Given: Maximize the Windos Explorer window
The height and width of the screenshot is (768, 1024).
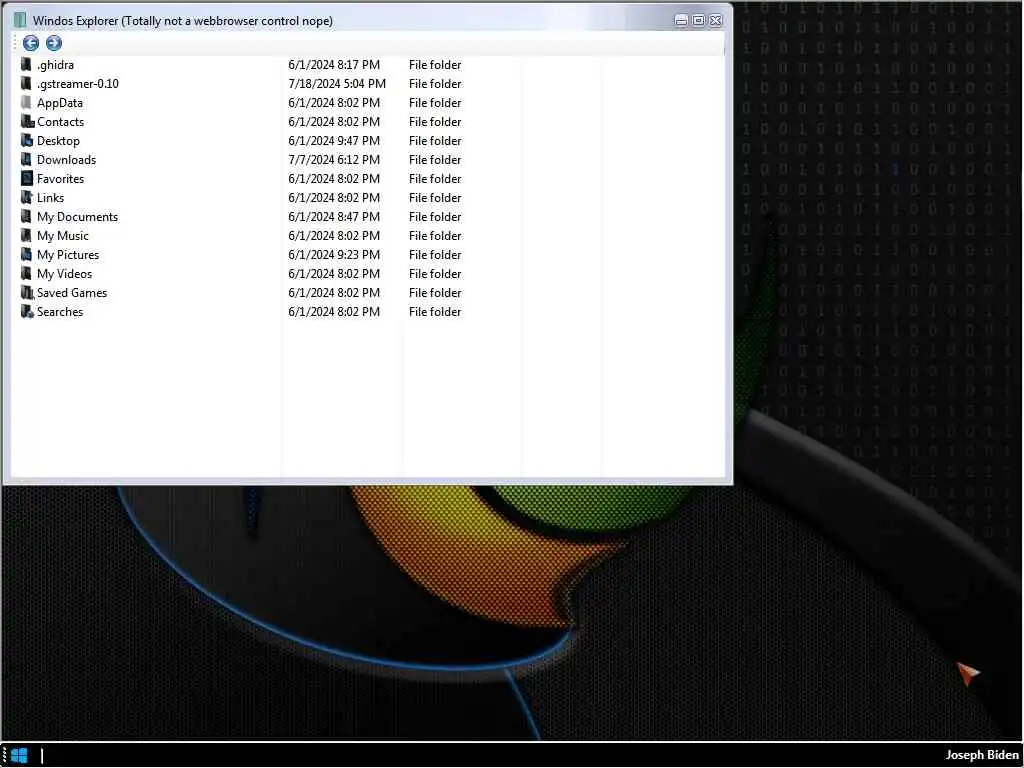Looking at the screenshot, I should pos(698,20).
